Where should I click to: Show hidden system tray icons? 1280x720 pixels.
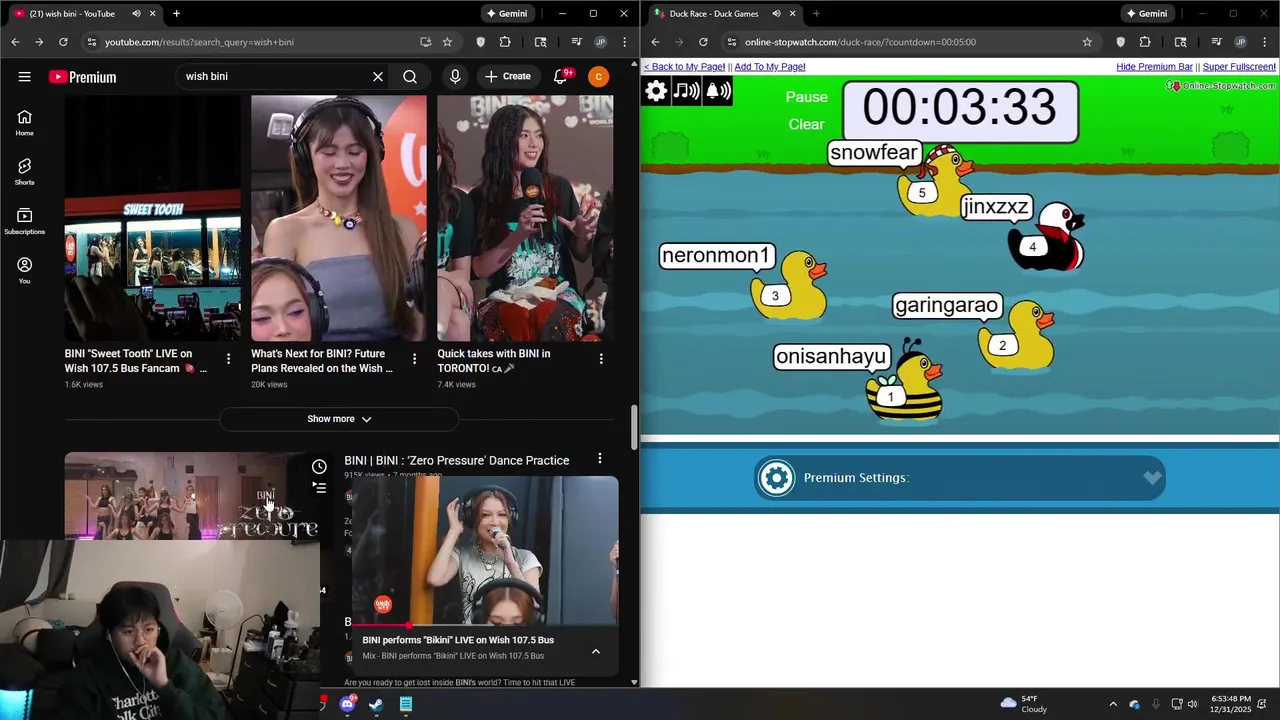pyautogui.click(x=1113, y=704)
